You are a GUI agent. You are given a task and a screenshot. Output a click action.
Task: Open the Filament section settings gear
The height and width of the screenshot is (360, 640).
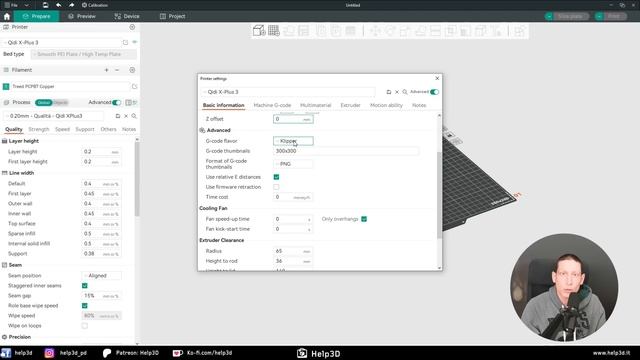pyautogui.click(x=132, y=70)
